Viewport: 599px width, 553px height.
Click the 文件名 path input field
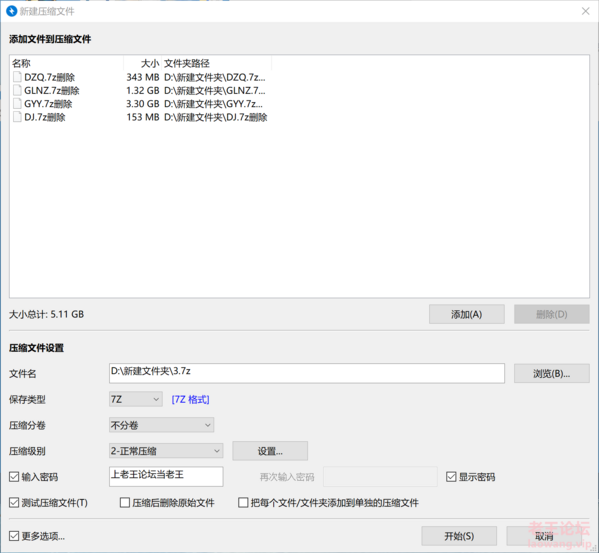pyautogui.click(x=307, y=373)
